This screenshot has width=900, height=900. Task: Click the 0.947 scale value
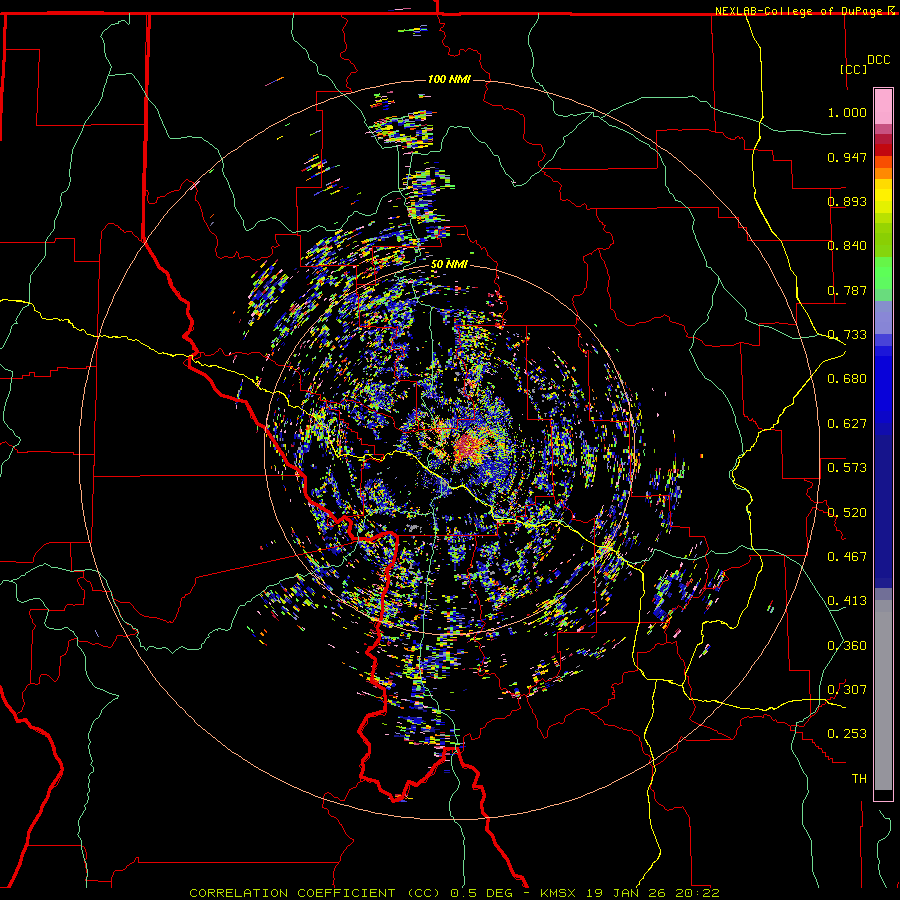[847, 157]
